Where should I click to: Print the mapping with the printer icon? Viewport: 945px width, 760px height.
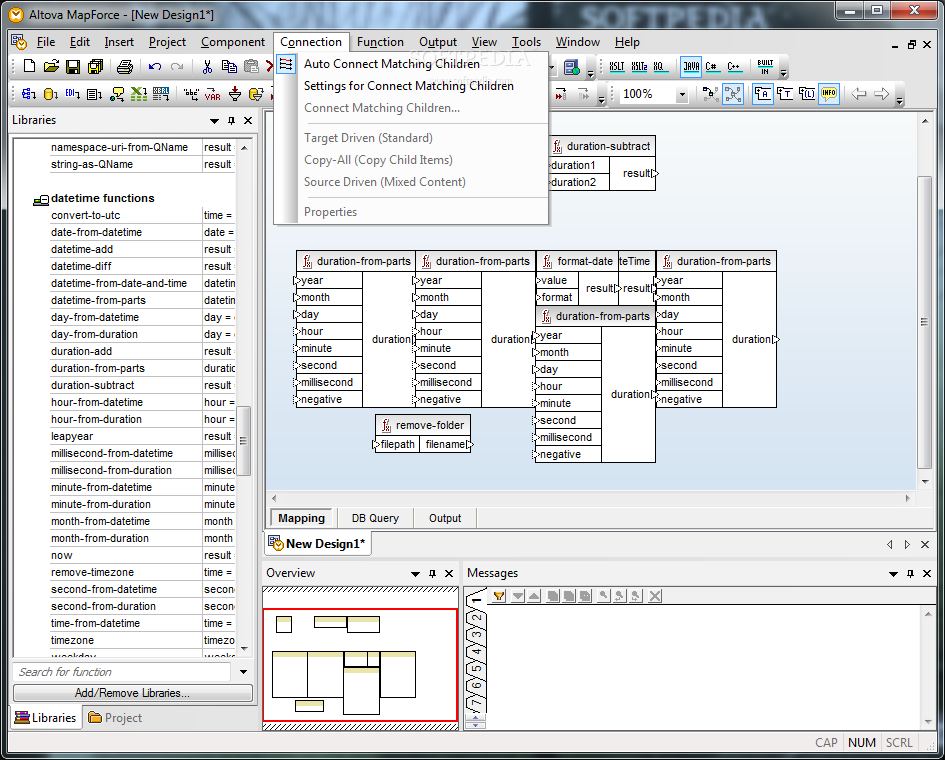click(125, 66)
